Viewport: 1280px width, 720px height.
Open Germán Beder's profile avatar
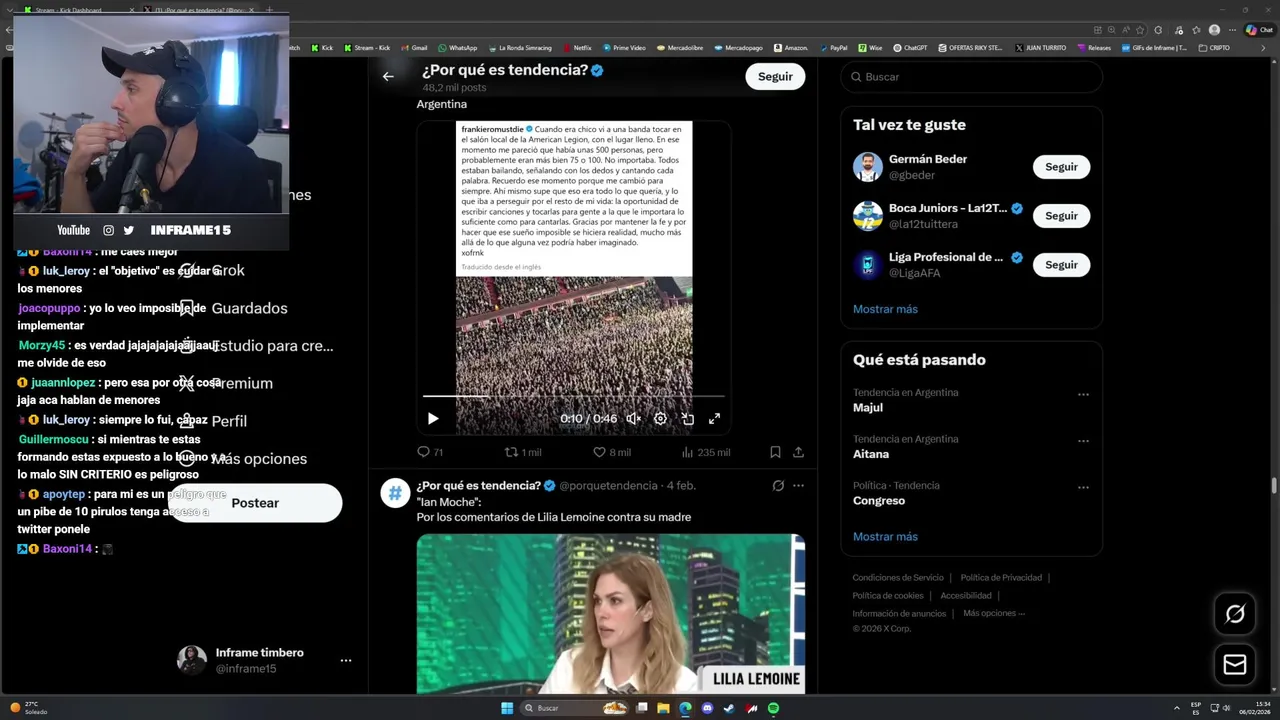coord(867,167)
